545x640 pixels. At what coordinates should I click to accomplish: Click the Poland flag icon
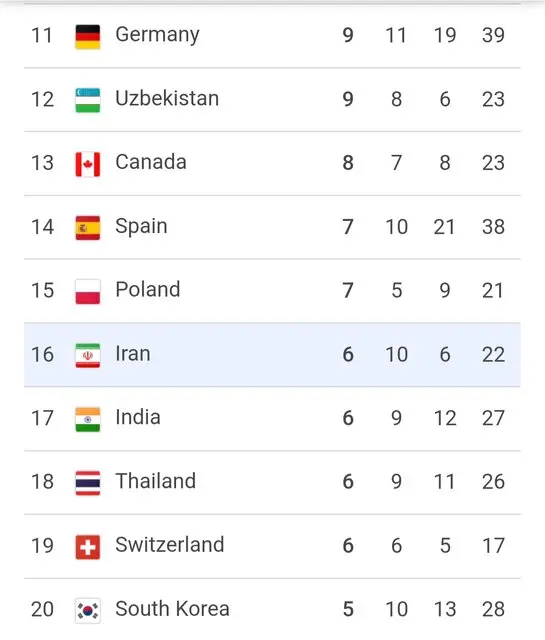pyautogui.click(x=87, y=291)
